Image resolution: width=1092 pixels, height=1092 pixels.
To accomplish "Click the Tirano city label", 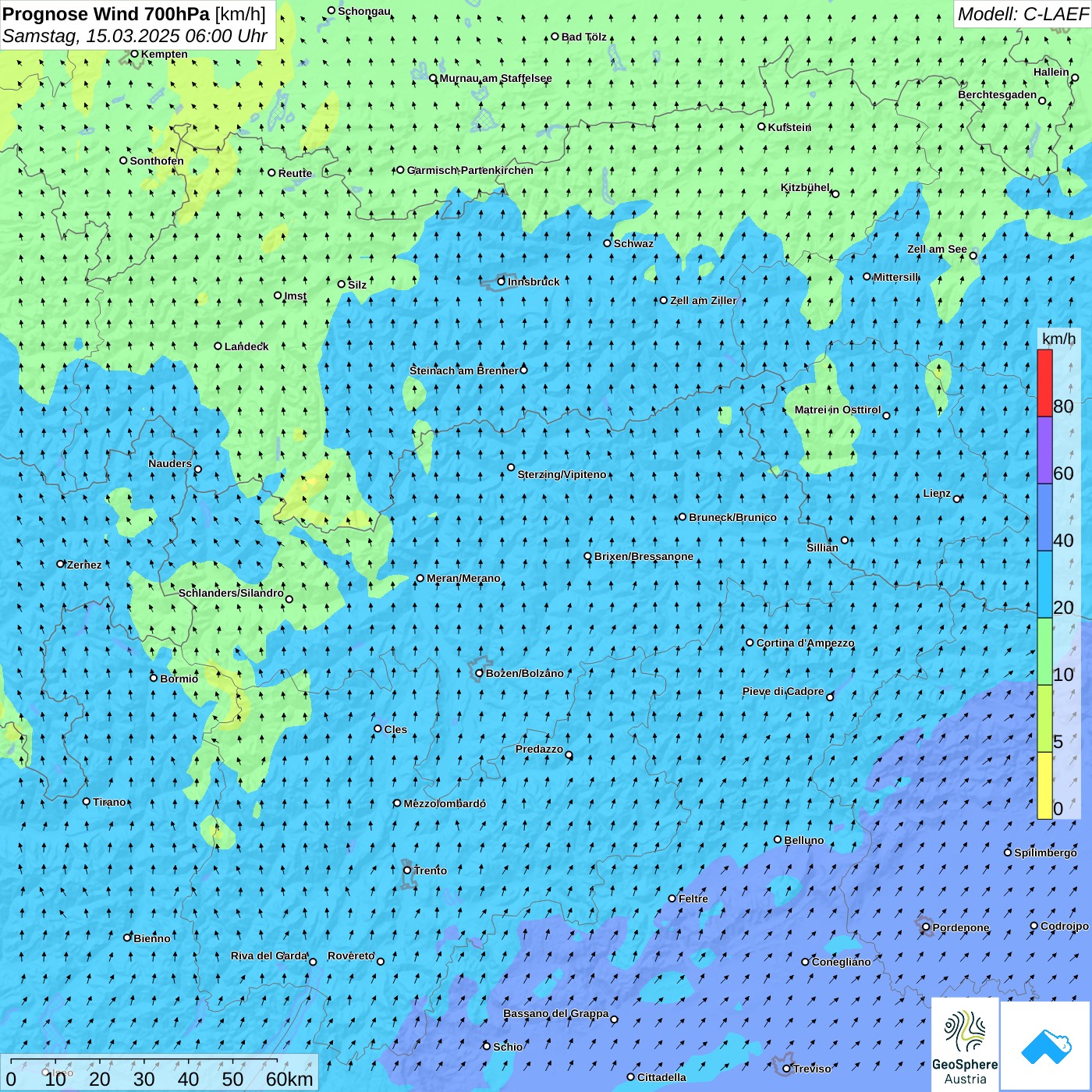I will (109, 802).
